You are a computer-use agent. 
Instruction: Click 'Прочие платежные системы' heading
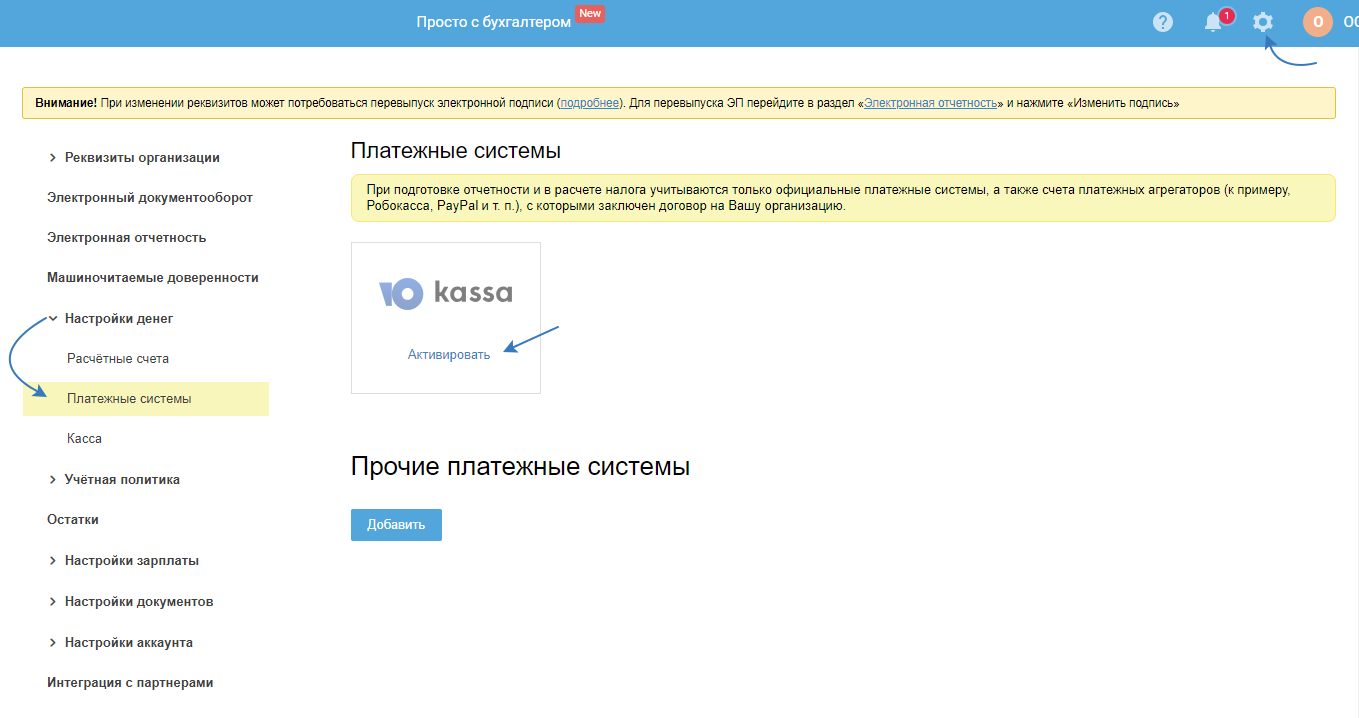pyautogui.click(x=520, y=466)
